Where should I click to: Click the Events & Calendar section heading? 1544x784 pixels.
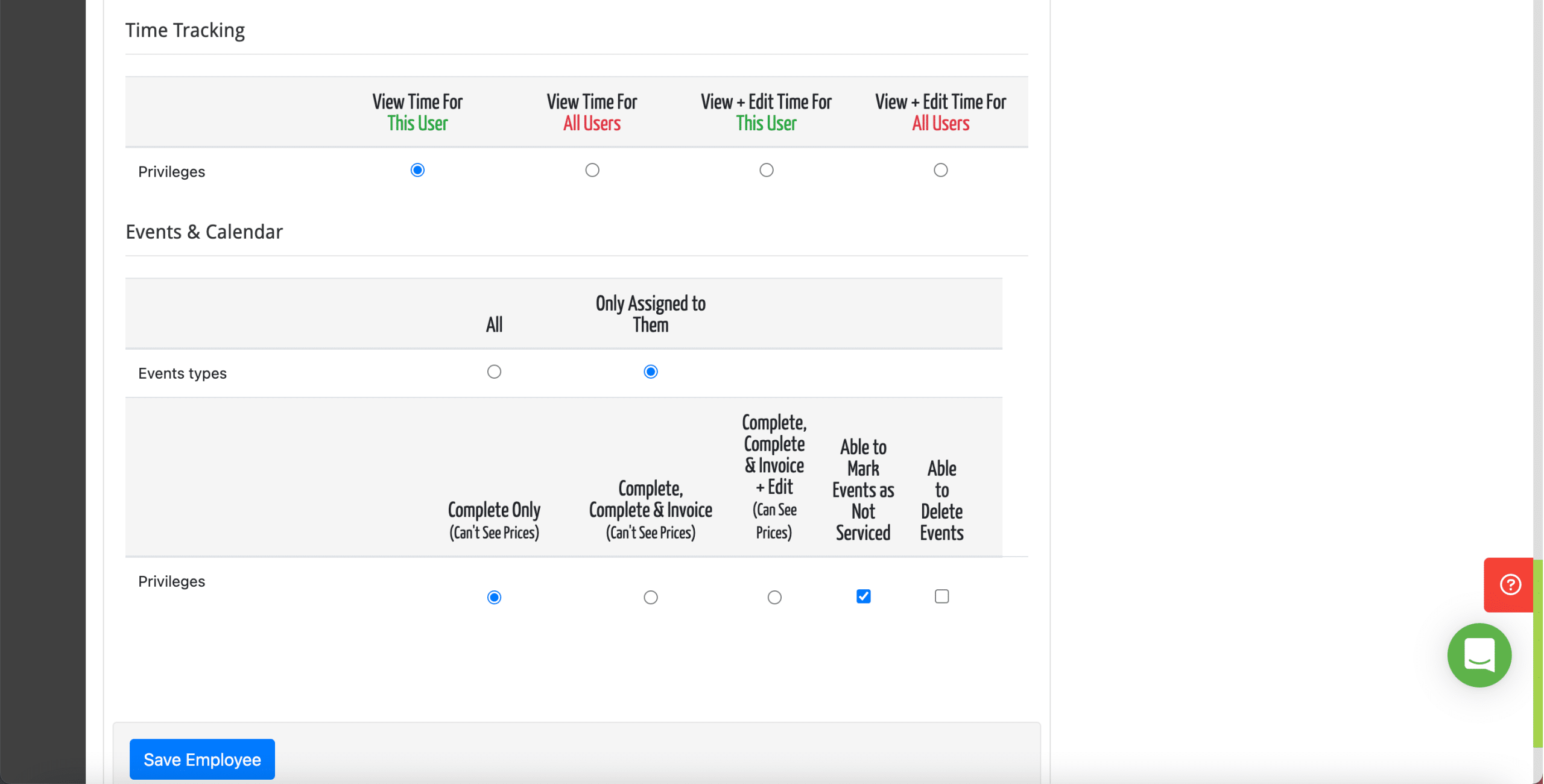204,232
